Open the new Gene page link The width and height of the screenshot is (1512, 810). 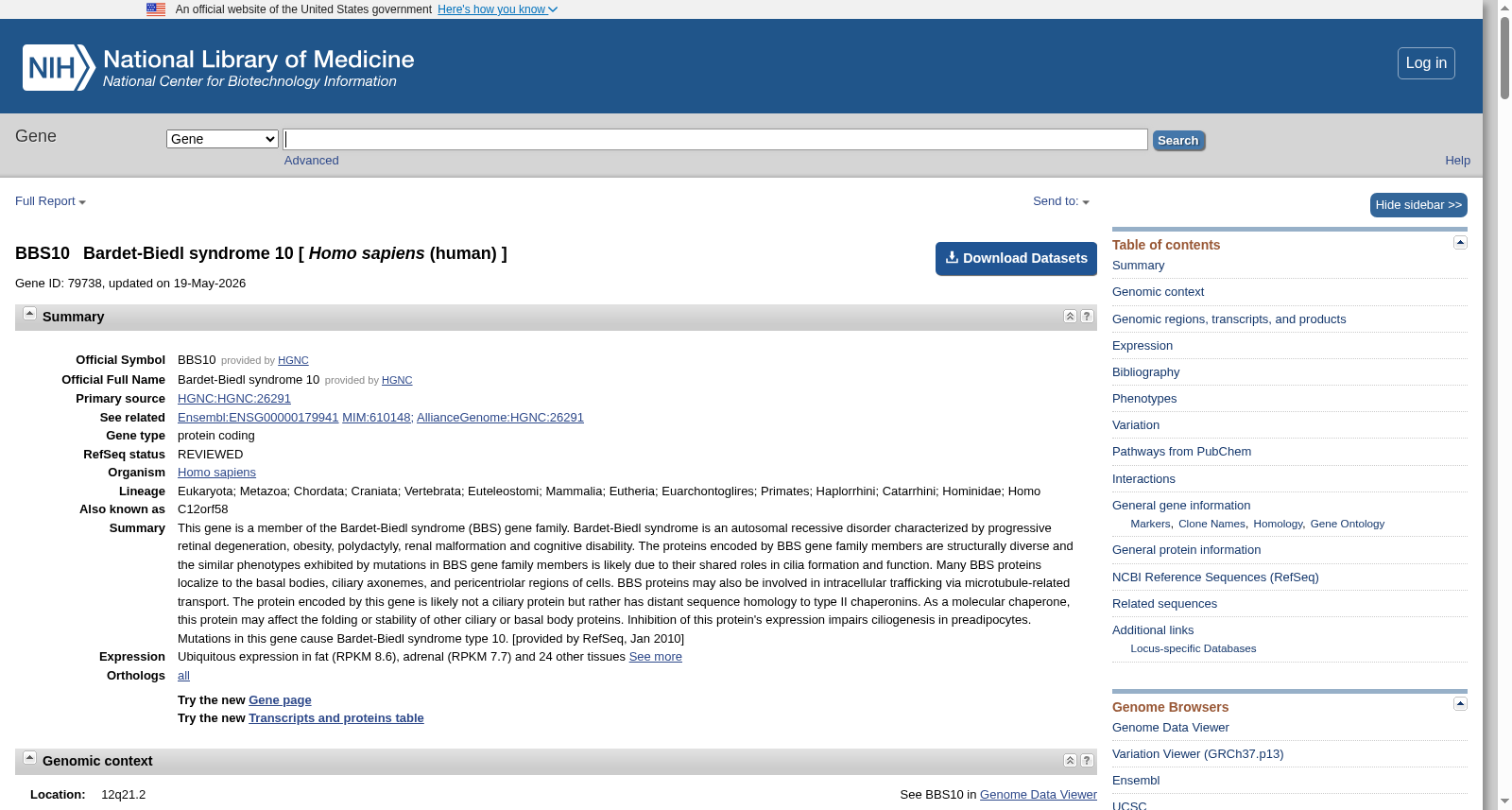tap(280, 700)
